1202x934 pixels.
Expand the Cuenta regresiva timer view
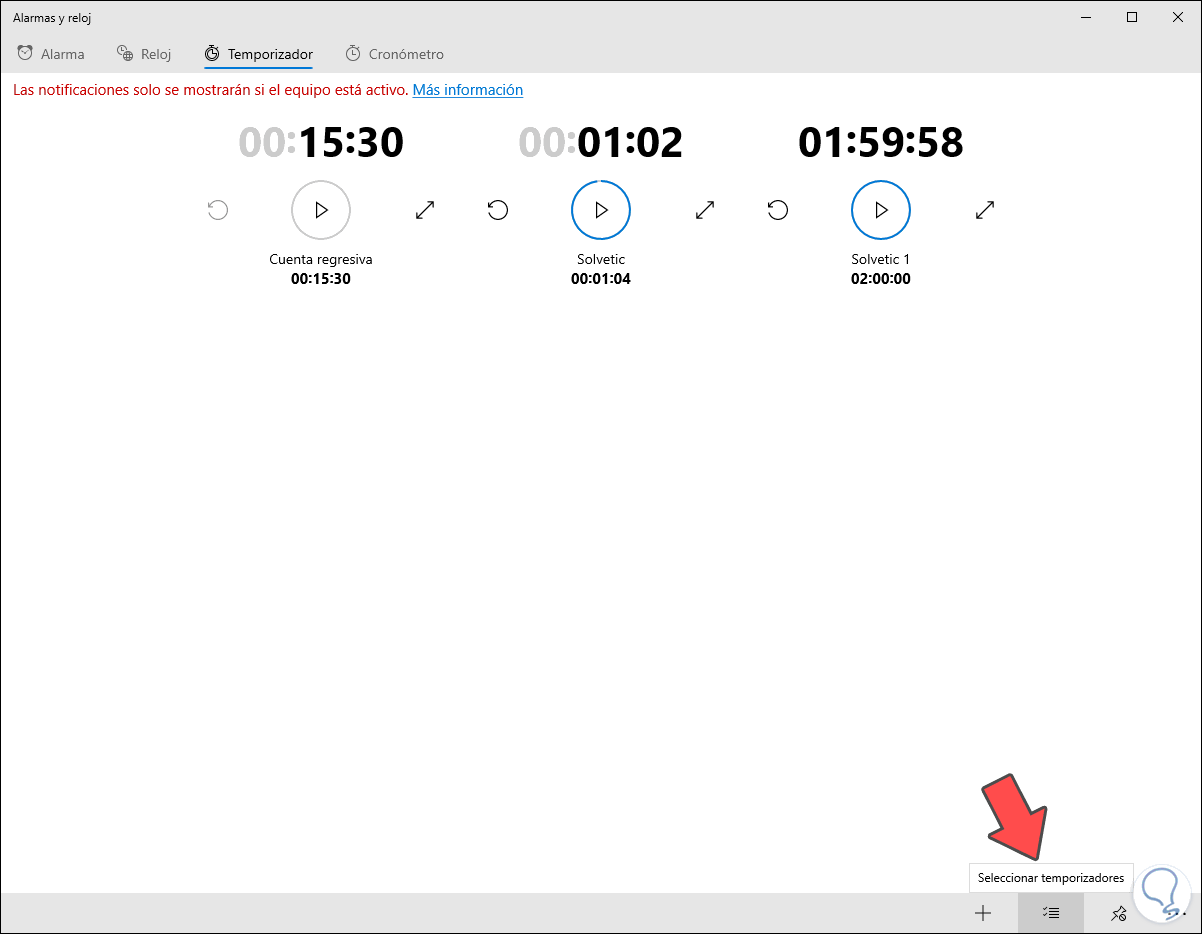click(425, 210)
